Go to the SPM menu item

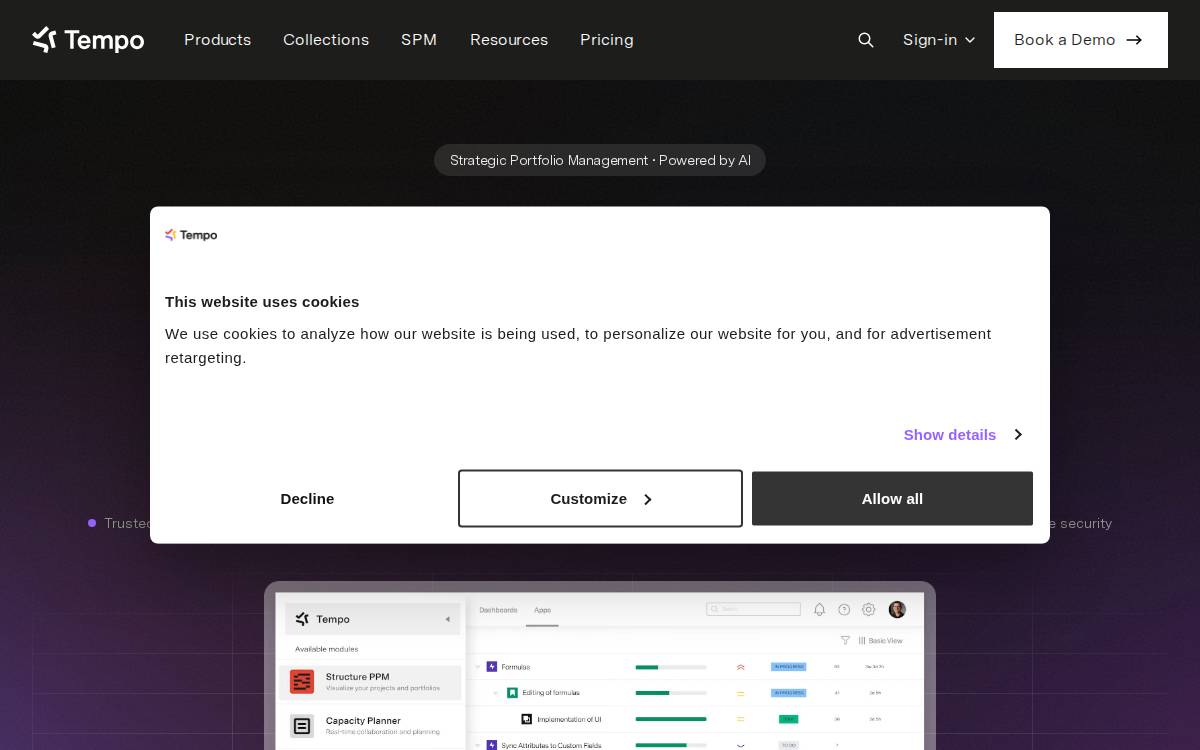(419, 40)
